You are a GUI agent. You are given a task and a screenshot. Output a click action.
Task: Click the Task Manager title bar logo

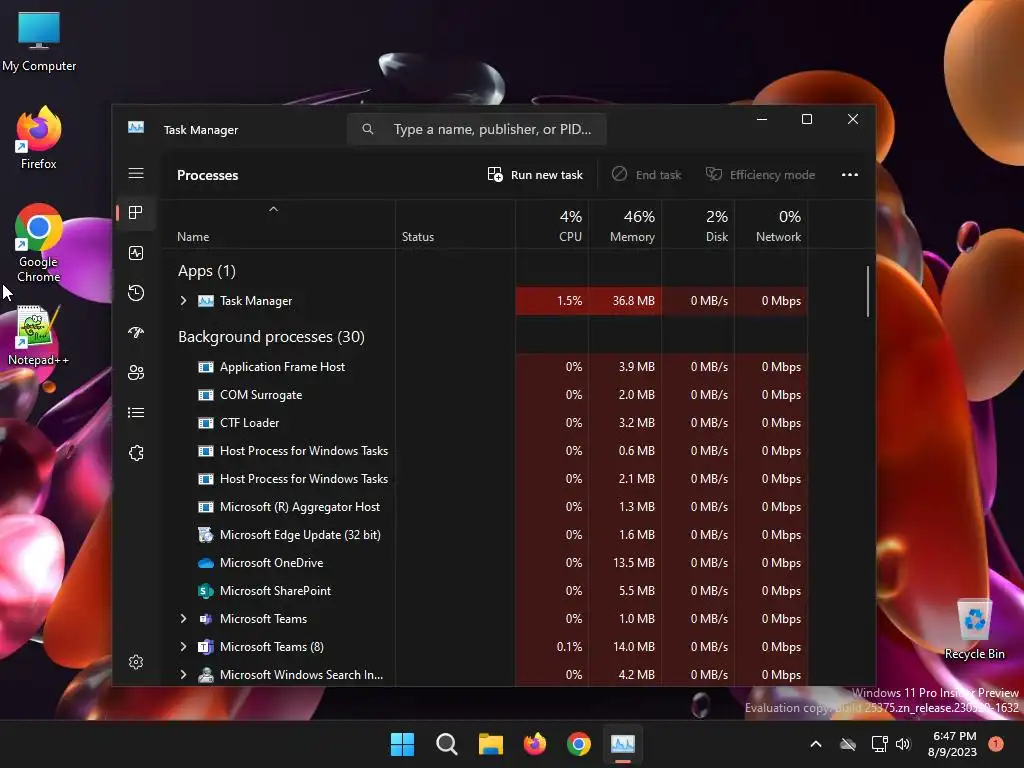(x=136, y=127)
